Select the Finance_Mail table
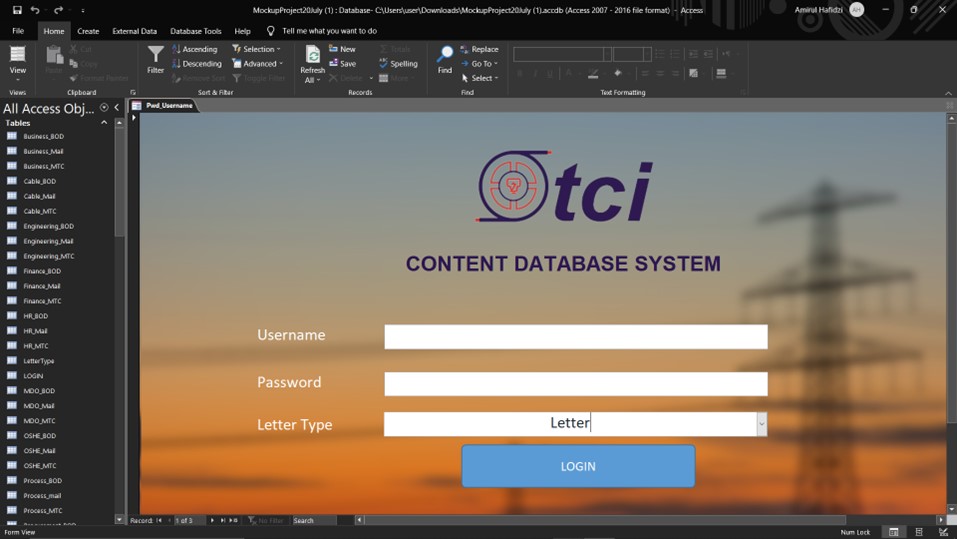Screen dimensions: 957x539 click(x=42, y=286)
